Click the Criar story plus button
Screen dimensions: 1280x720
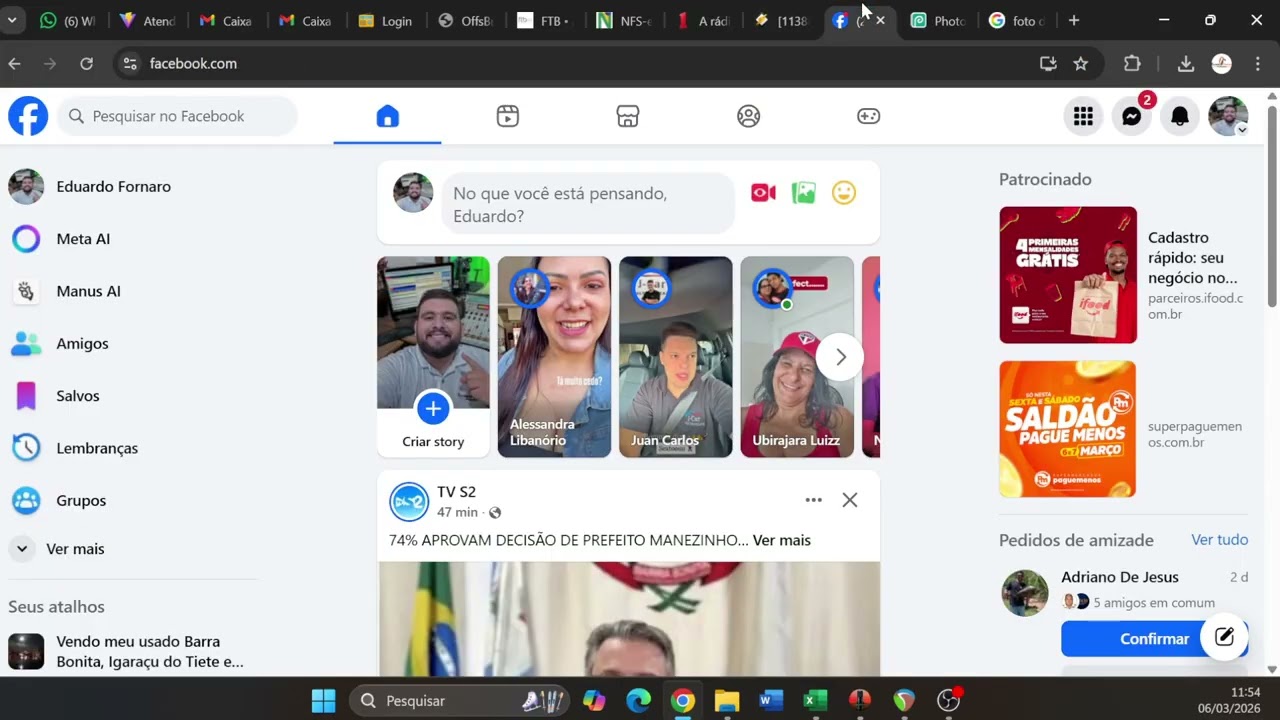tap(433, 408)
